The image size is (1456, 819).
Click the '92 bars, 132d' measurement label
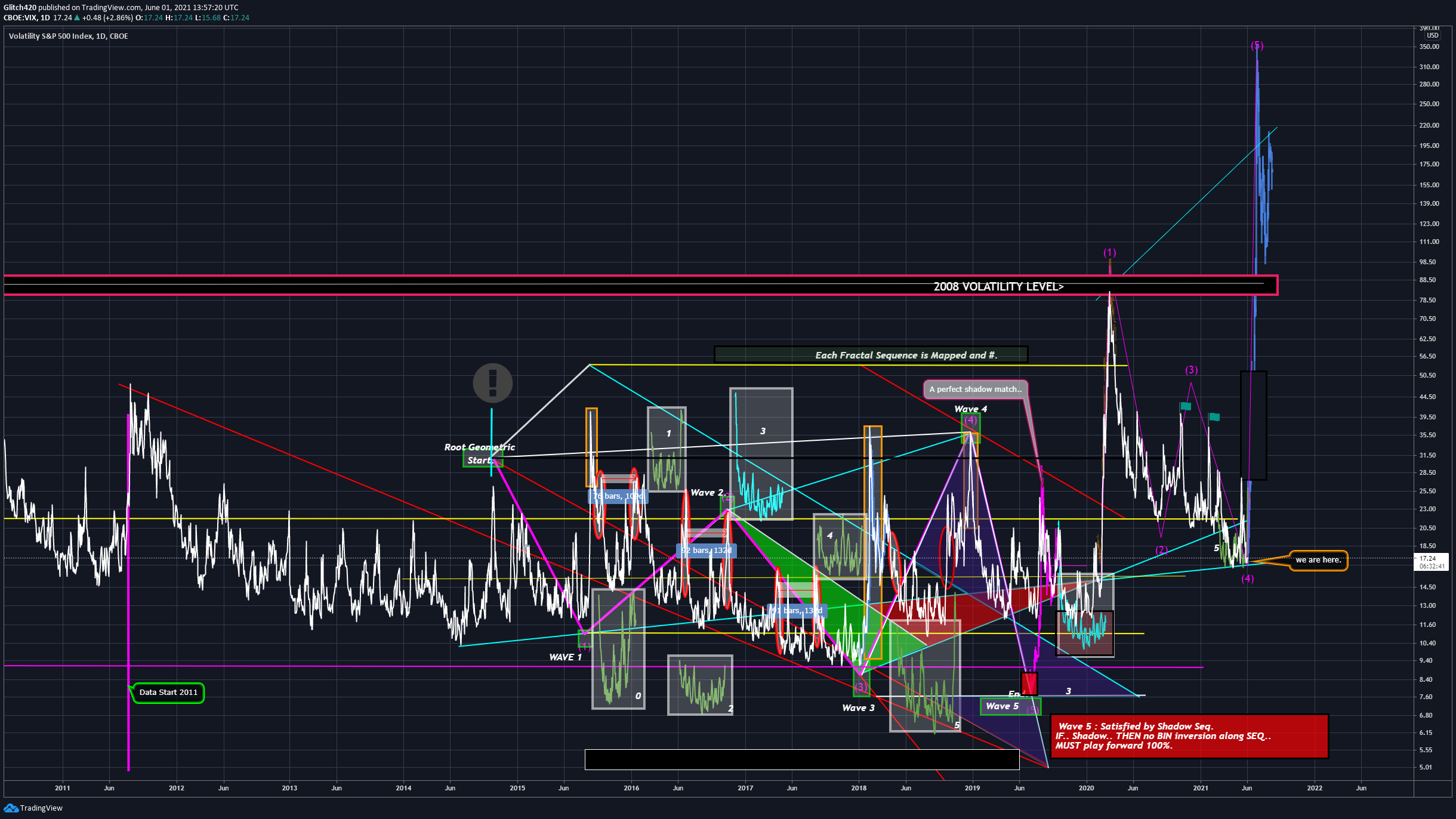coord(707,551)
